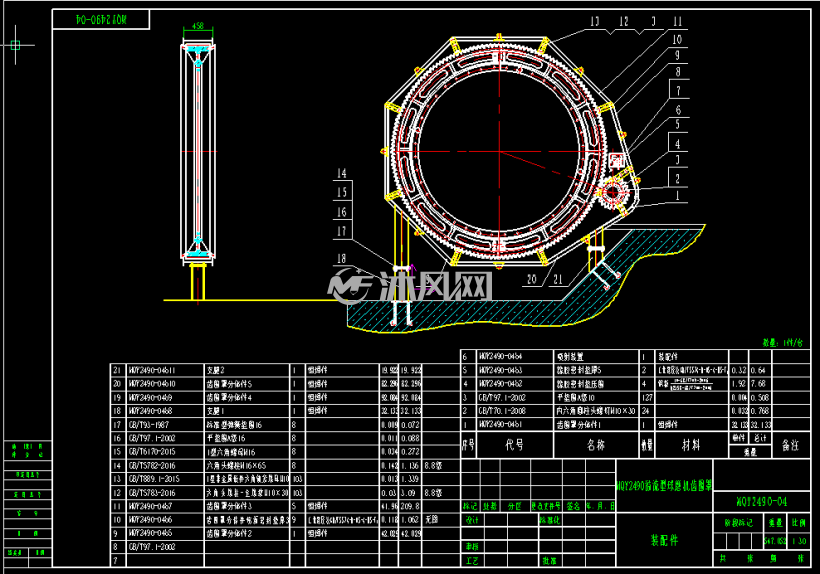820x574 pixels.
Task: Select balloon callout number 18 on drawing
Action: point(341,258)
